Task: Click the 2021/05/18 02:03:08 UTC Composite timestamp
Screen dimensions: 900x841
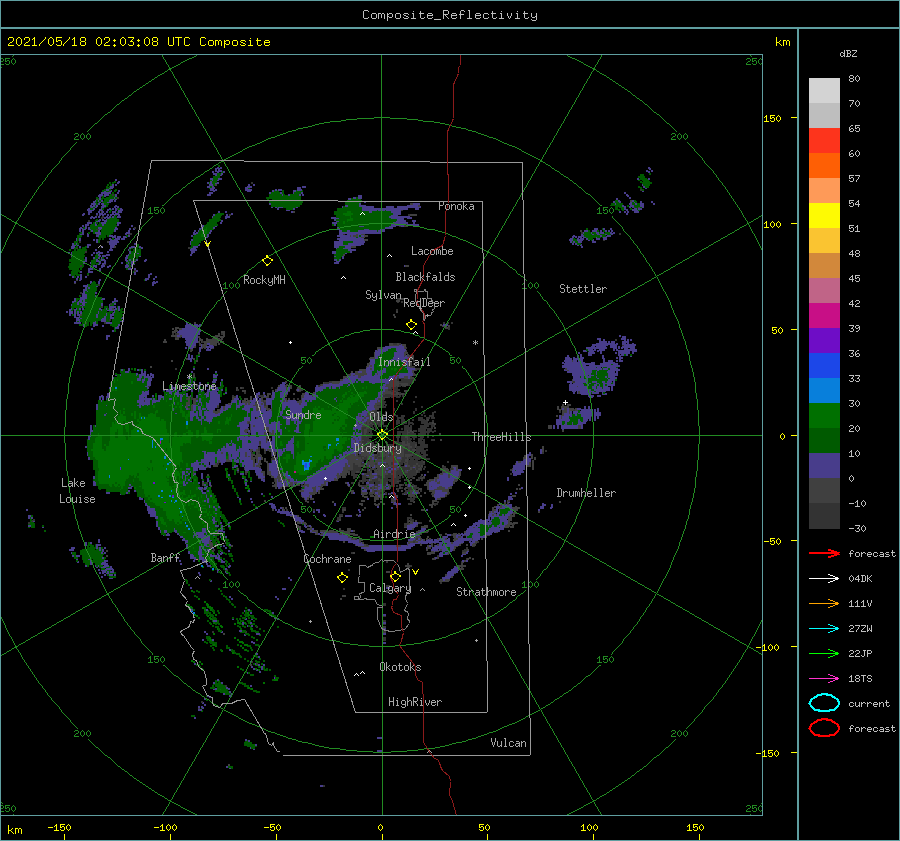Action: (x=138, y=42)
